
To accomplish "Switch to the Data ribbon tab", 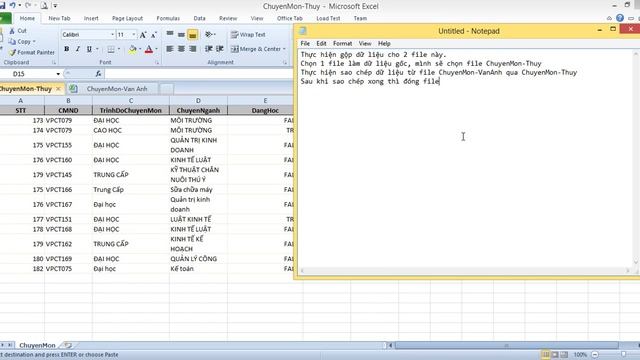I will 200,18.
